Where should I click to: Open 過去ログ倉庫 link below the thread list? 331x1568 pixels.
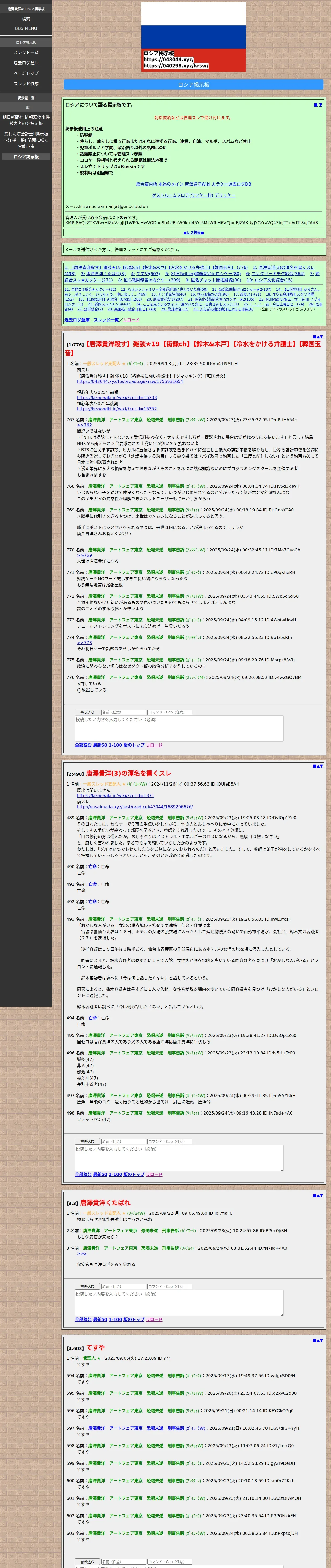(77, 320)
